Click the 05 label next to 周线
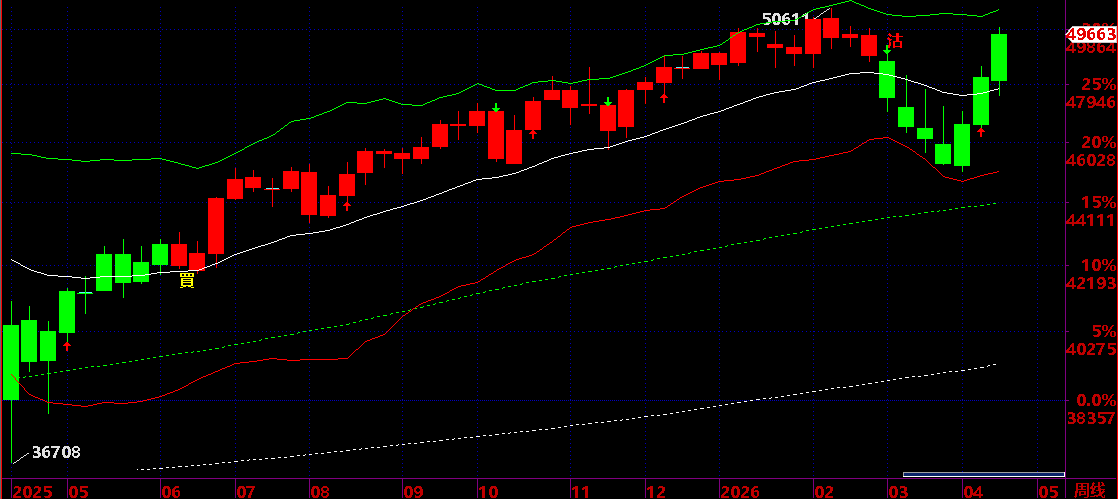The width and height of the screenshot is (1118, 499). [x=1047, y=491]
